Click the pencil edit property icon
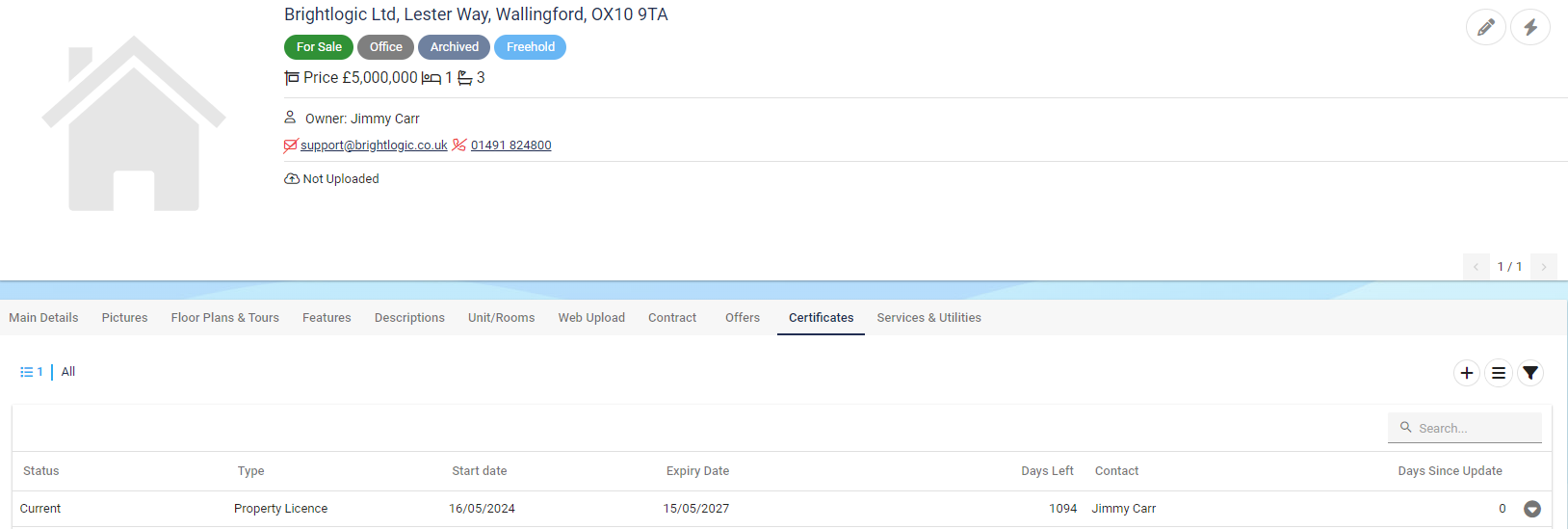This screenshot has width=1568, height=529. (x=1485, y=27)
